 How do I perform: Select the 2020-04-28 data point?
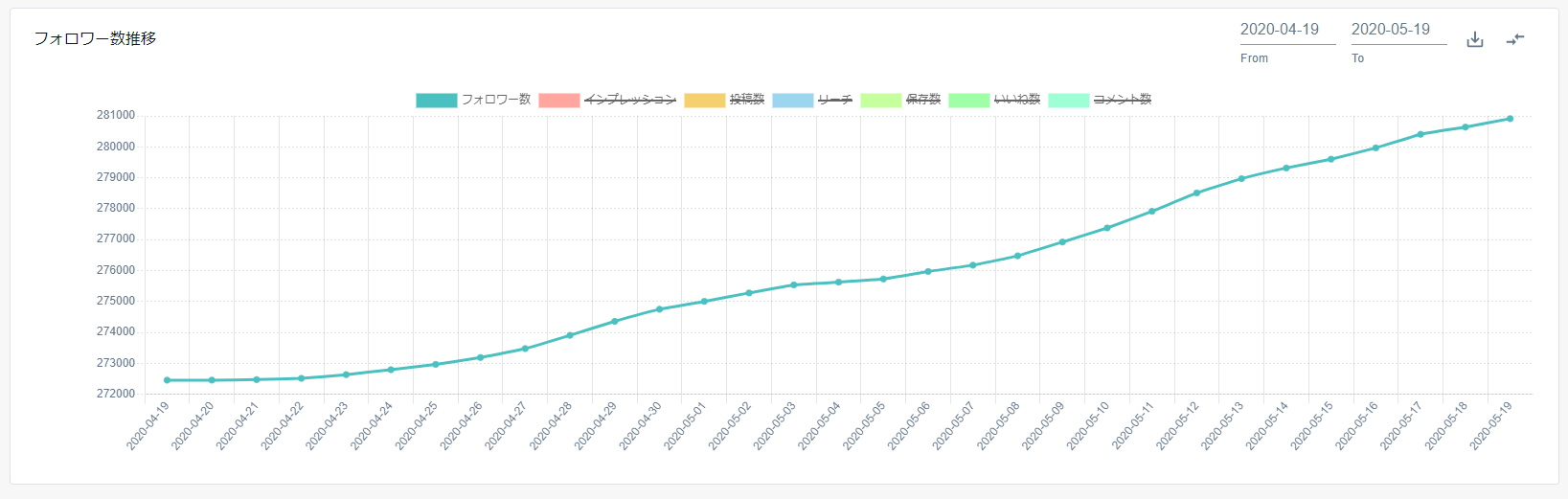570,335
